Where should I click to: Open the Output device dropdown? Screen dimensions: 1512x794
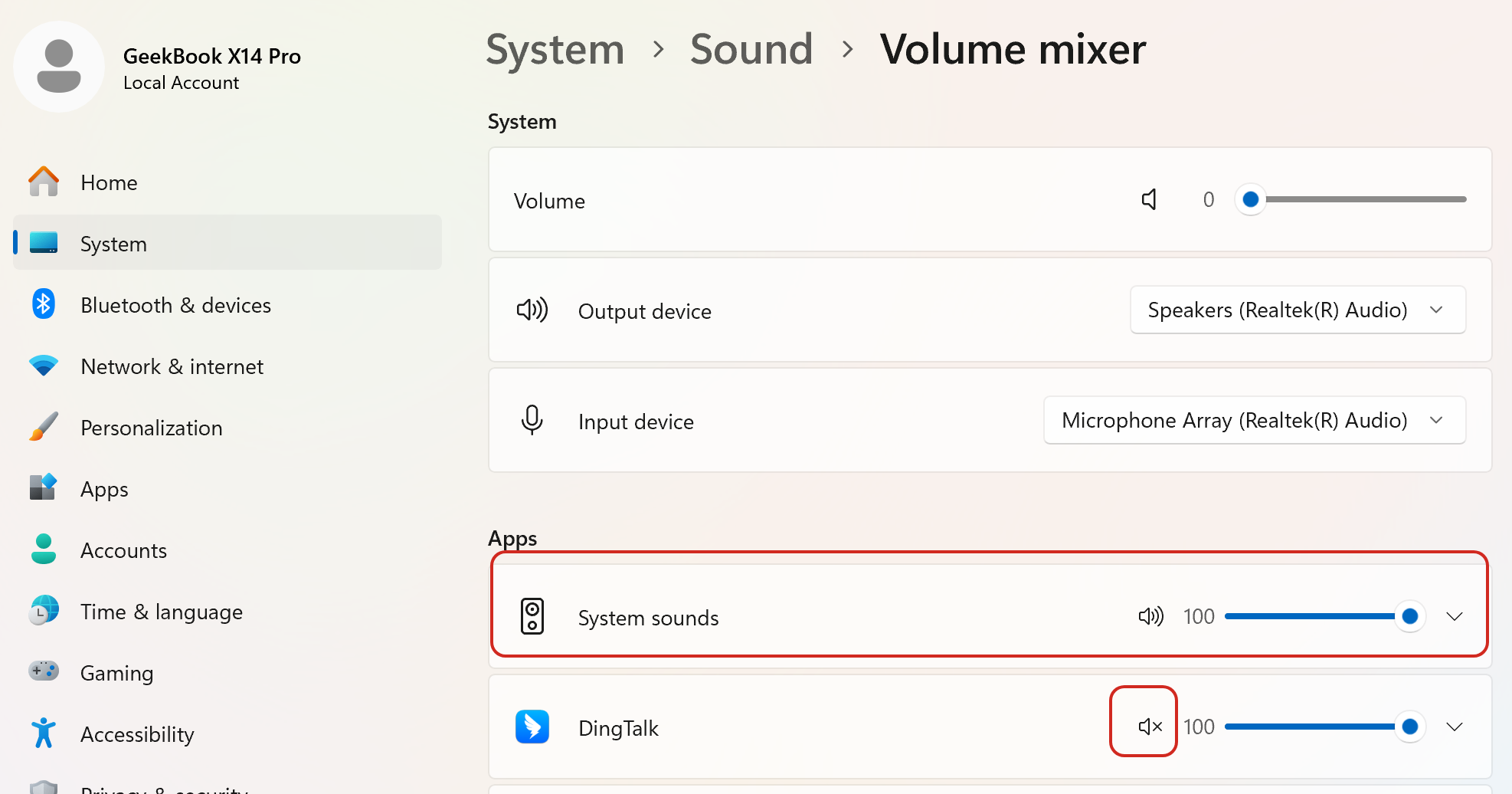click(x=1298, y=310)
